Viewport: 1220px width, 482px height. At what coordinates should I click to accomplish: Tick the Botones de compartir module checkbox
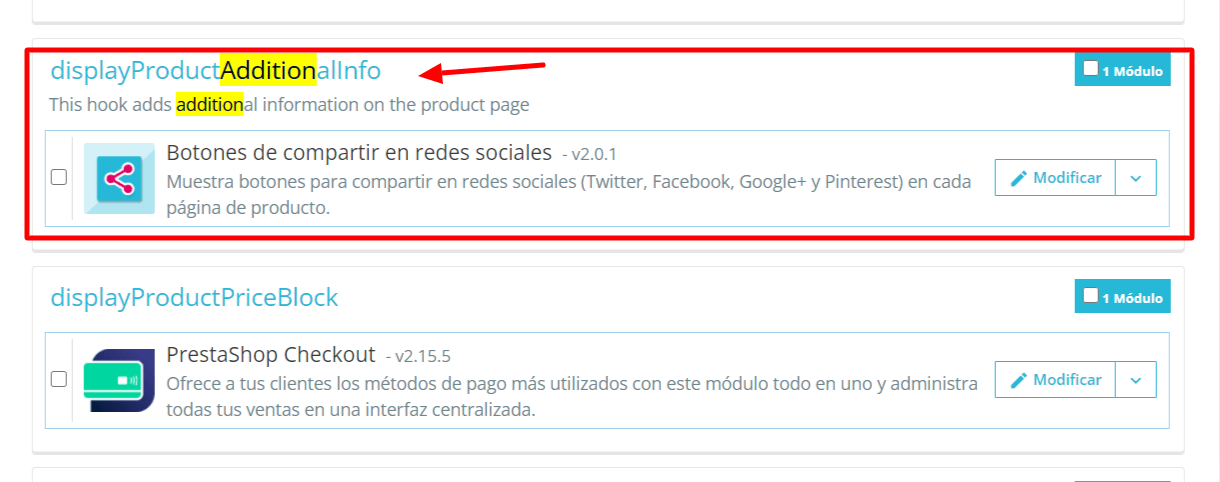pyautogui.click(x=59, y=177)
